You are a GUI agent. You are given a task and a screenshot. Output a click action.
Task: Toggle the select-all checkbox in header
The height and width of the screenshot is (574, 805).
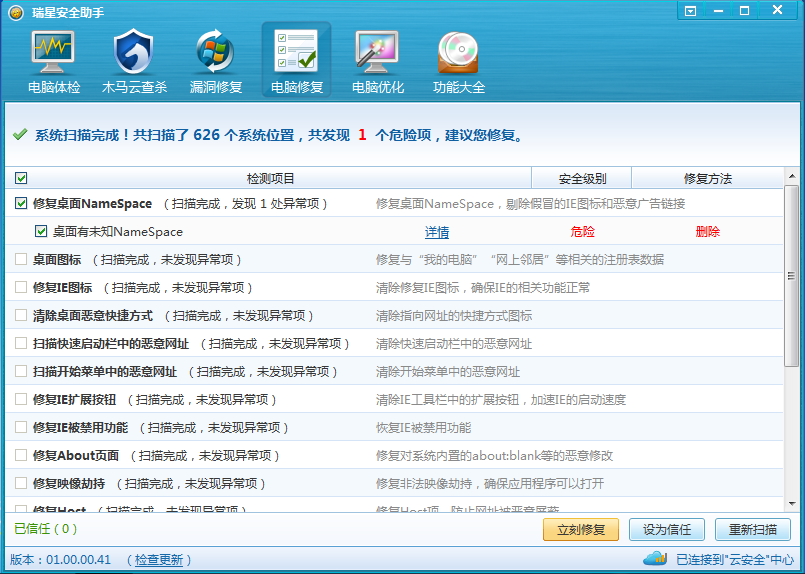tap(21, 178)
